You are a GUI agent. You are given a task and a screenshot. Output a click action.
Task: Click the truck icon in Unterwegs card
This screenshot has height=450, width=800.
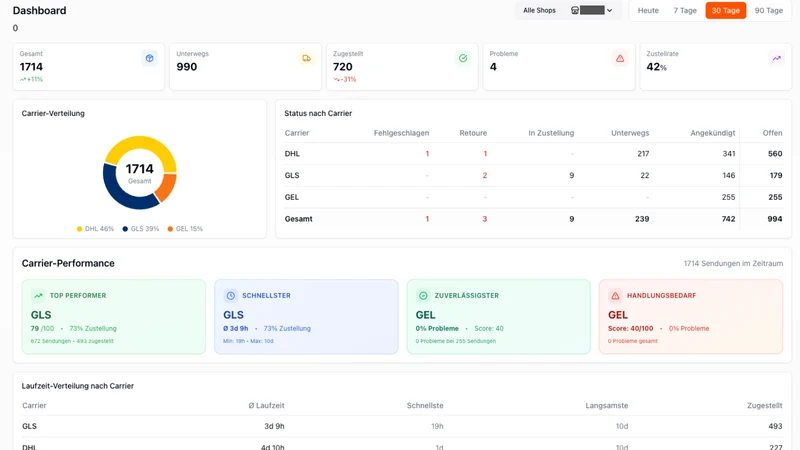pyautogui.click(x=306, y=58)
